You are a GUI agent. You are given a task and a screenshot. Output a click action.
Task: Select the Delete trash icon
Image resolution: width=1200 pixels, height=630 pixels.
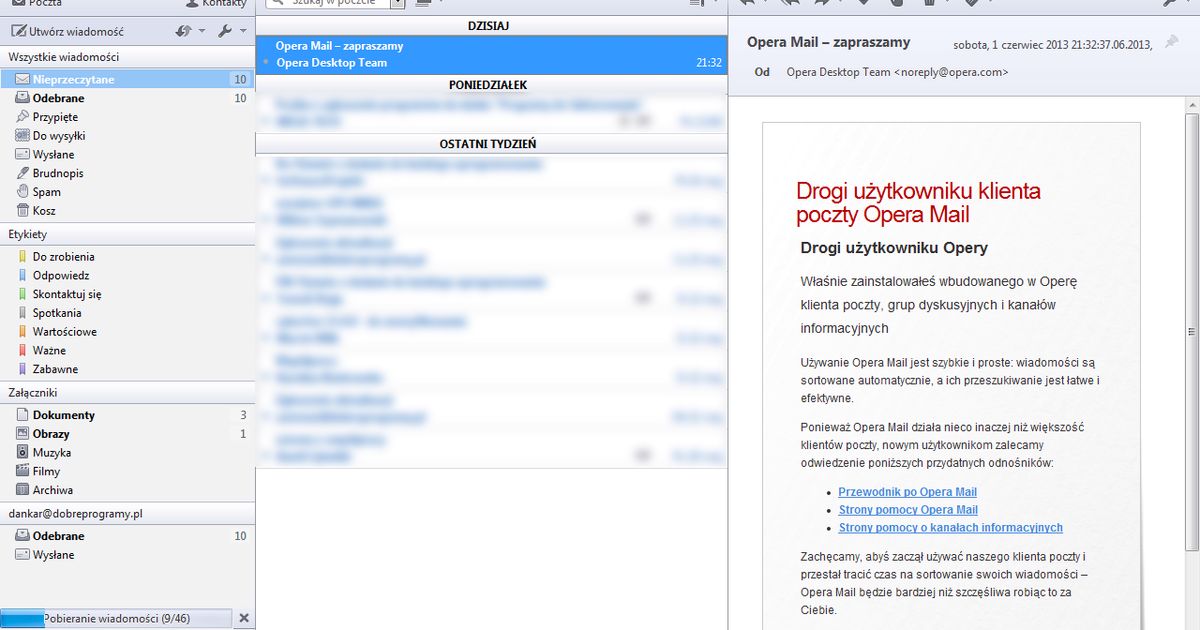(930, 3)
